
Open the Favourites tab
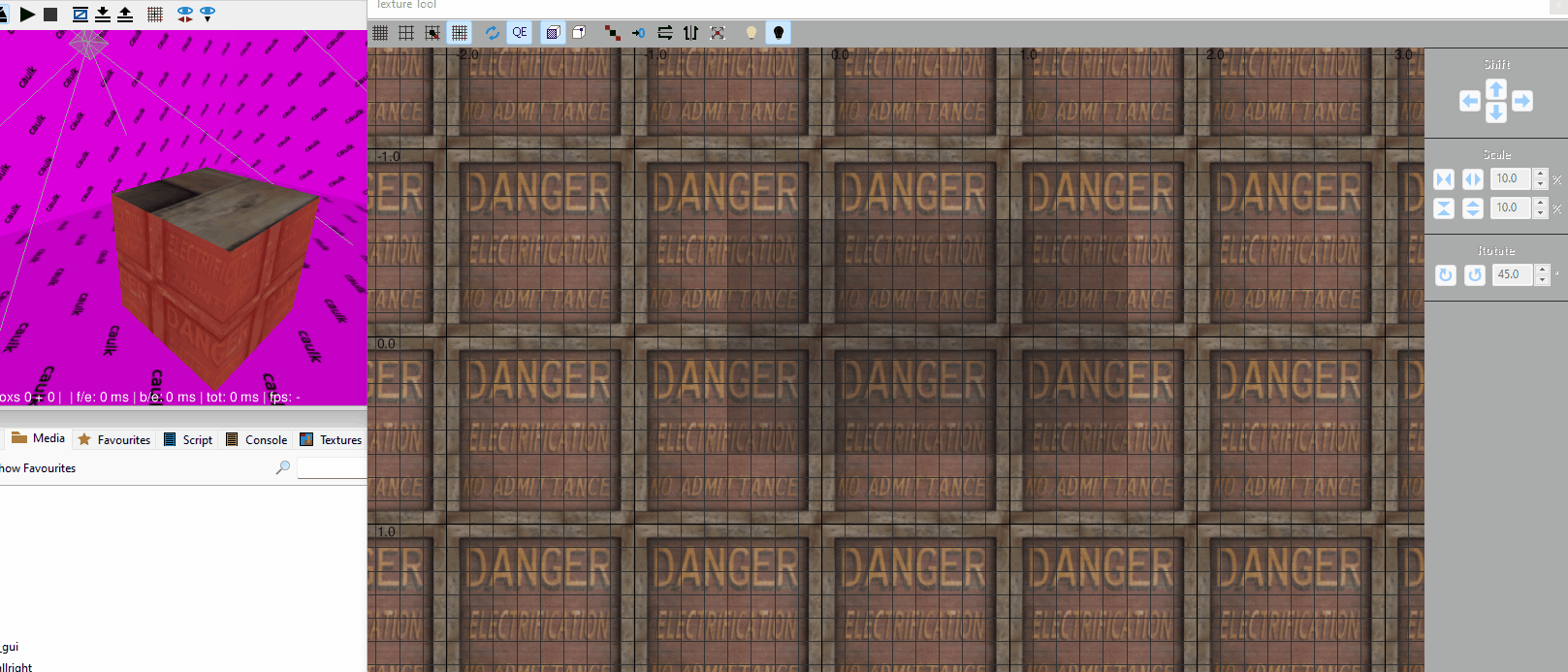pos(114,439)
